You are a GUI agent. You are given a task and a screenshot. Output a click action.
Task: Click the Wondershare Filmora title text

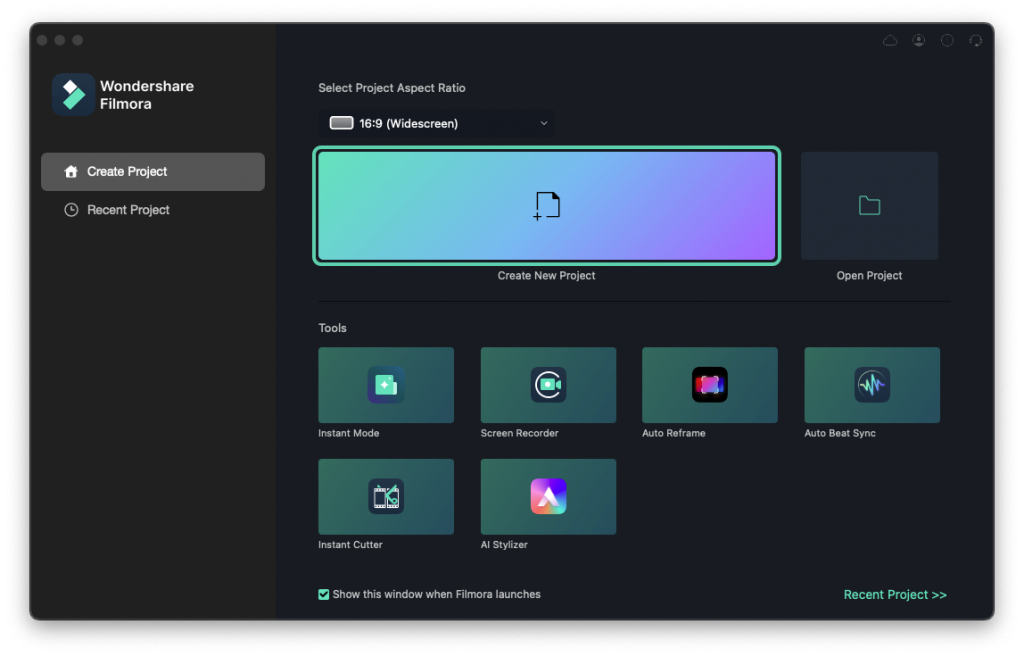point(147,95)
